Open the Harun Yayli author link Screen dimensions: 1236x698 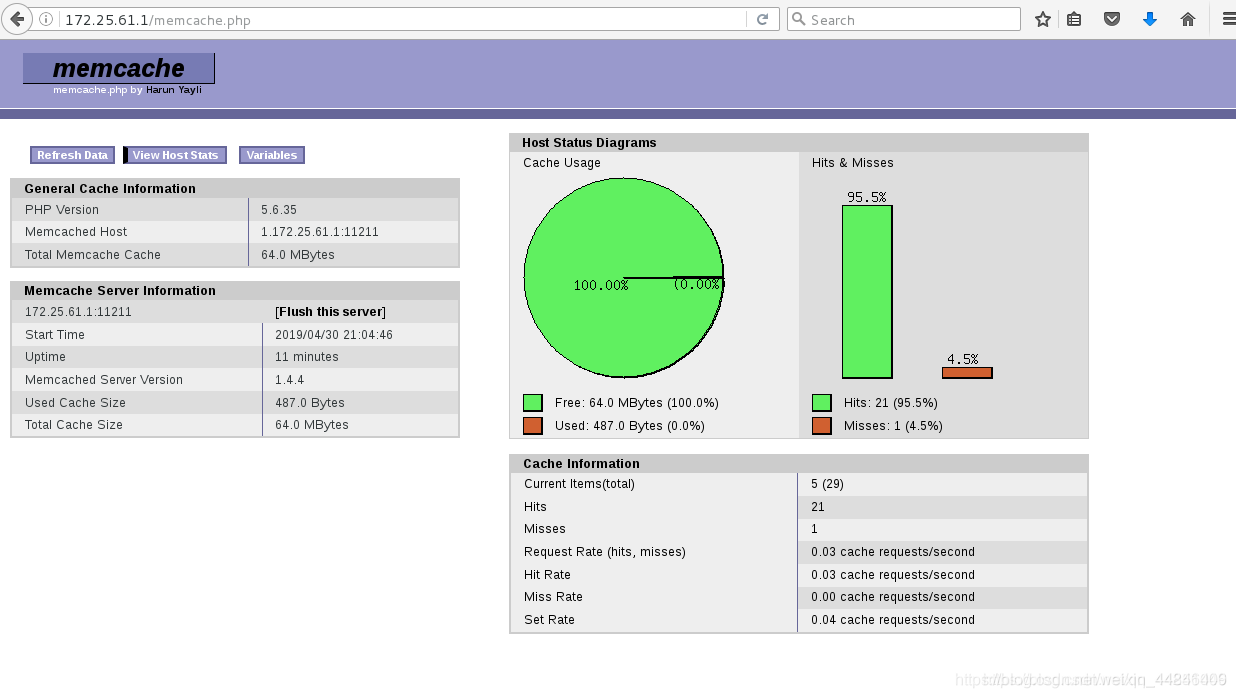tap(174, 90)
